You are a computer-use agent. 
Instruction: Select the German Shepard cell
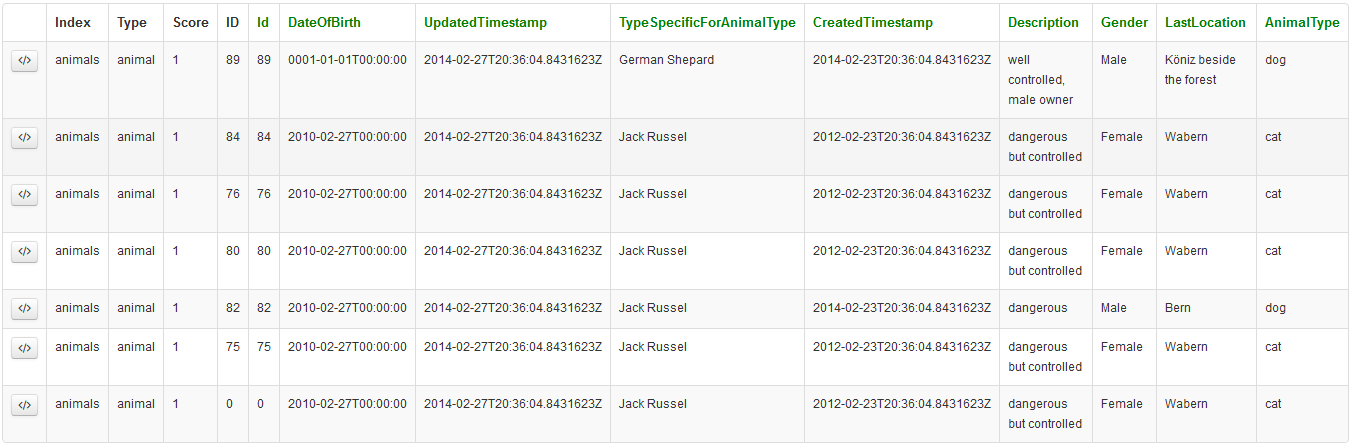point(666,60)
